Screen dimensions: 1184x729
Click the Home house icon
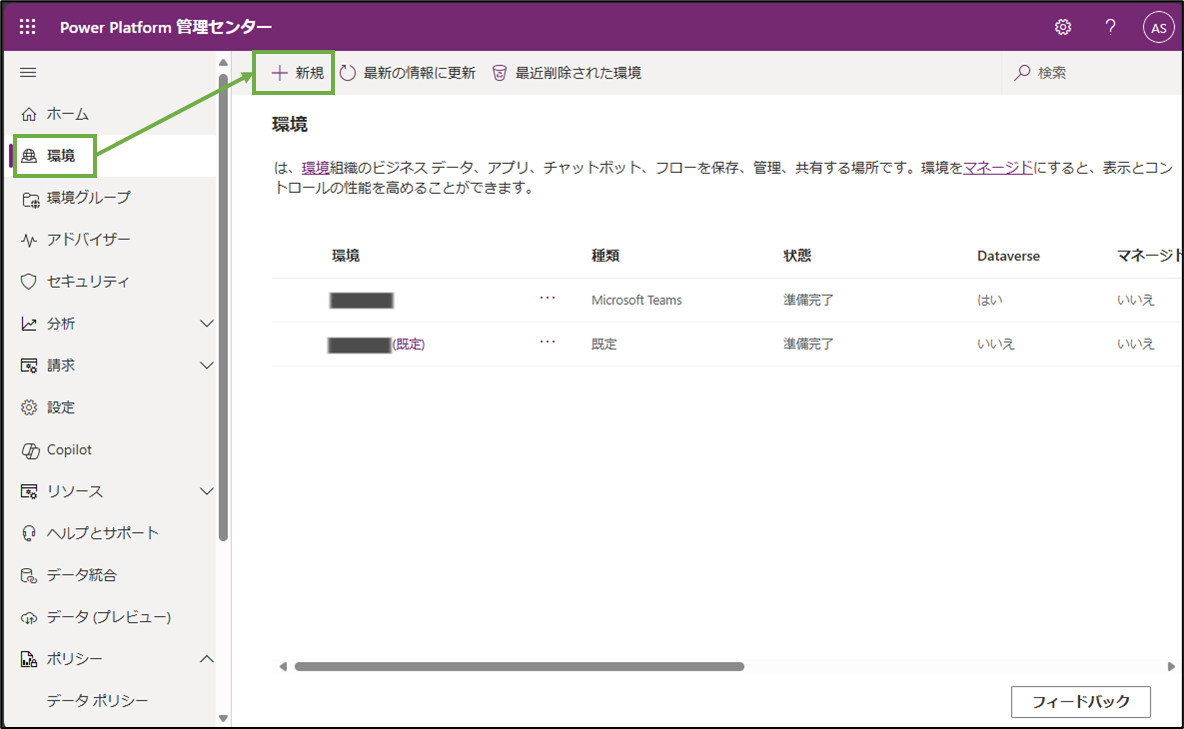tap(29, 114)
